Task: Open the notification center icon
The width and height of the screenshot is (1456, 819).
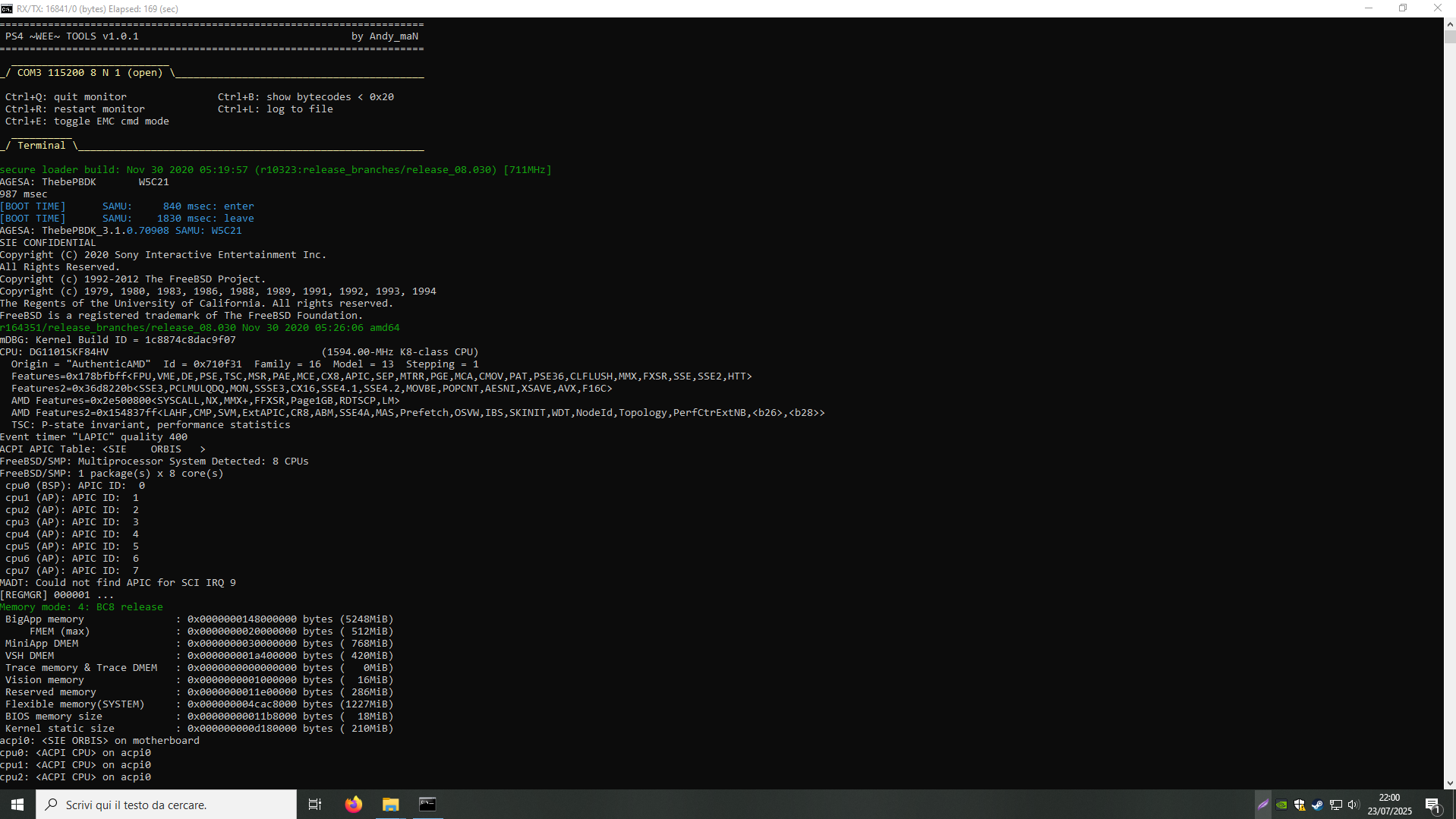Action: pos(1433,805)
